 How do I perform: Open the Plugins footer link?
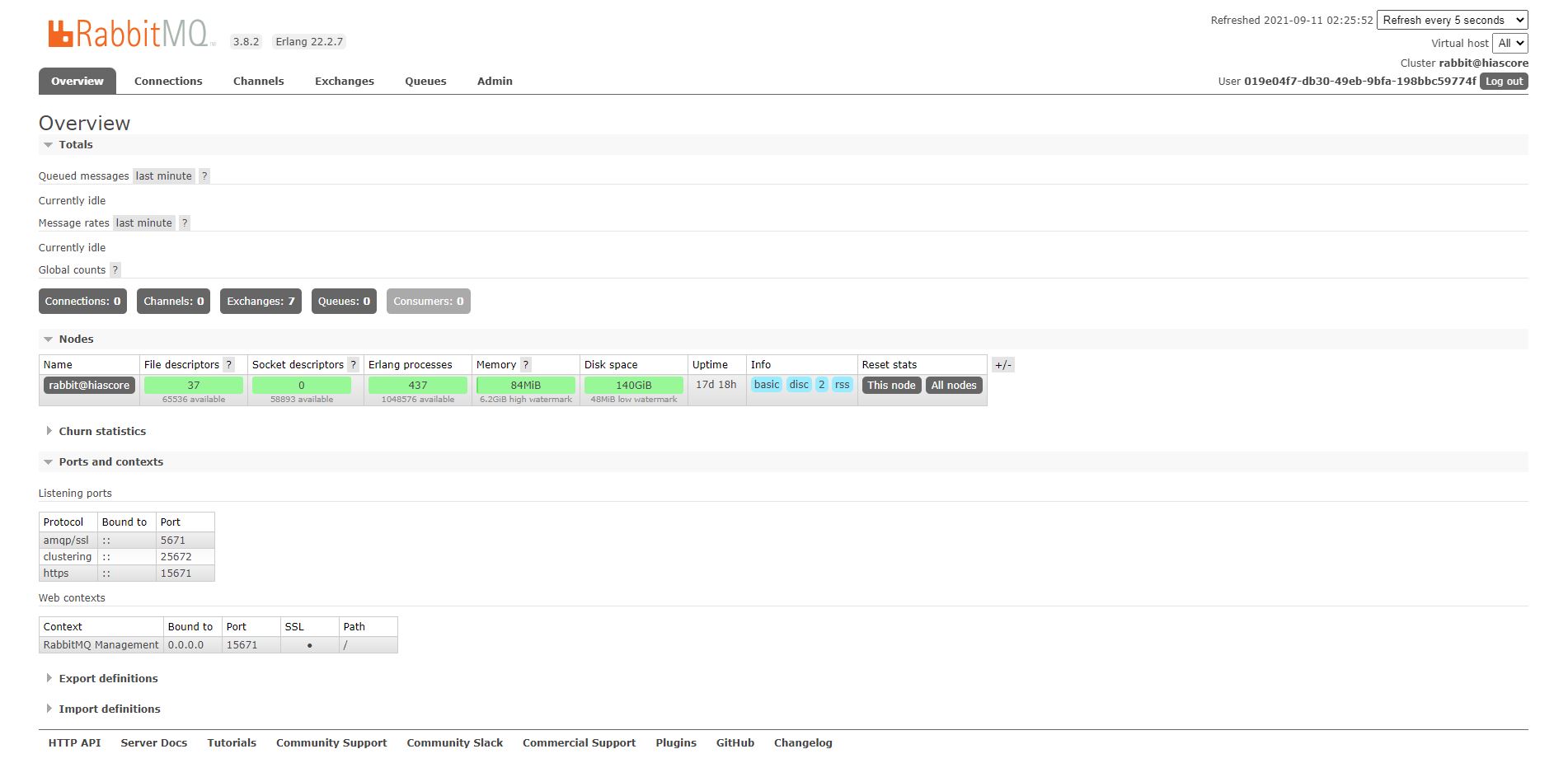click(x=676, y=742)
